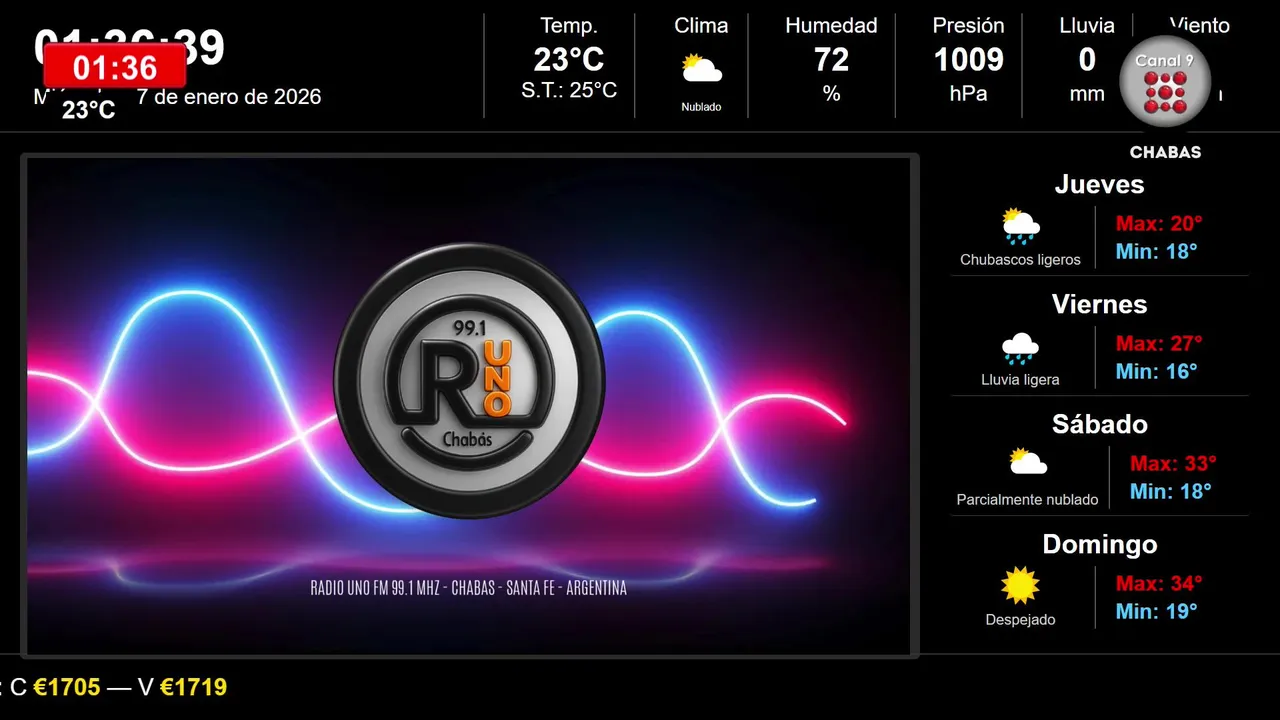Click Sunday's clear sun icon
Image resolution: width=1280 pixels, height=720 pixels.
point(1020,586)
